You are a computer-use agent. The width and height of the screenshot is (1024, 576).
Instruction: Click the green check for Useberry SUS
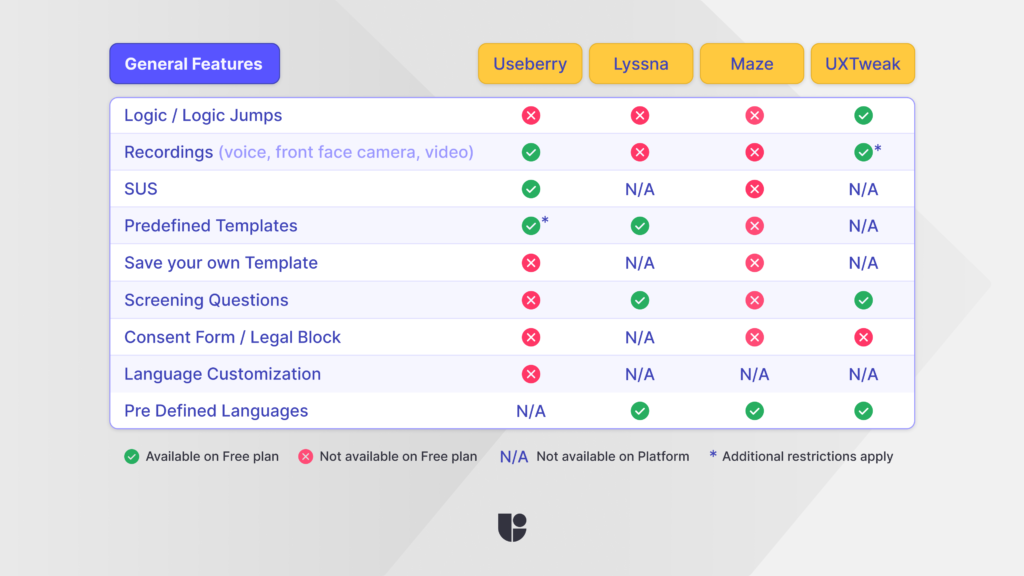531,189
